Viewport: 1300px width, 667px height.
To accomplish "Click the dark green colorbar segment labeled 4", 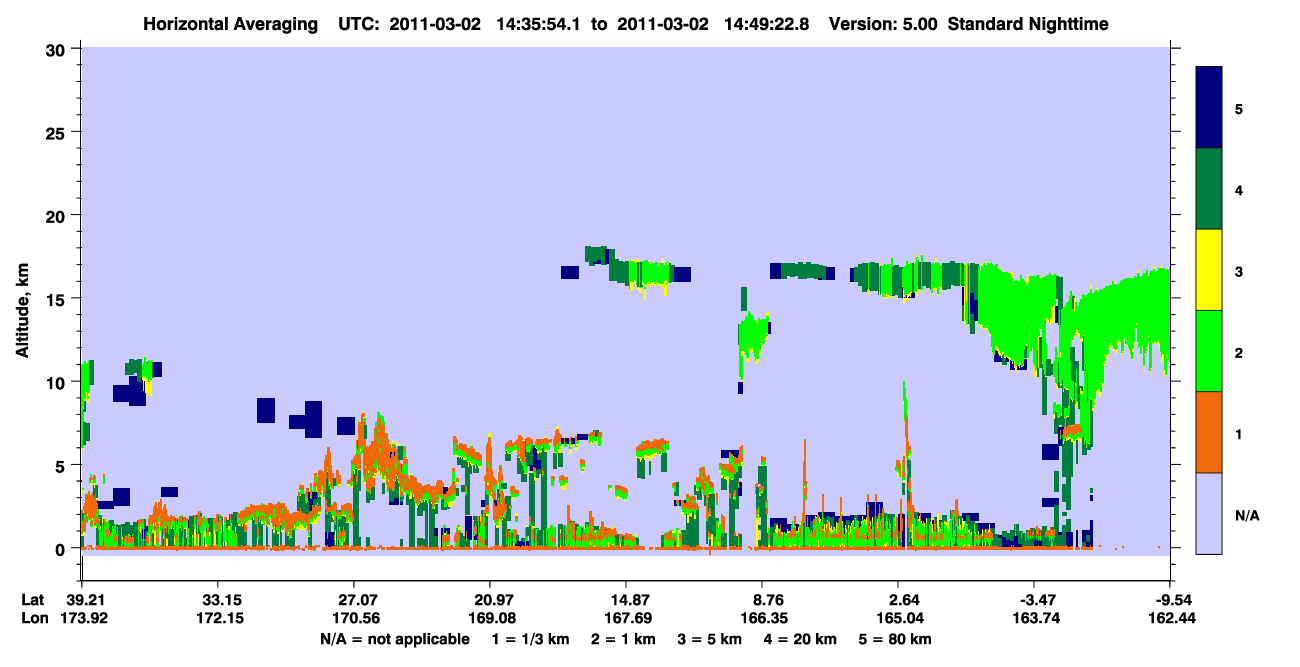I will tap(1209, 189).
